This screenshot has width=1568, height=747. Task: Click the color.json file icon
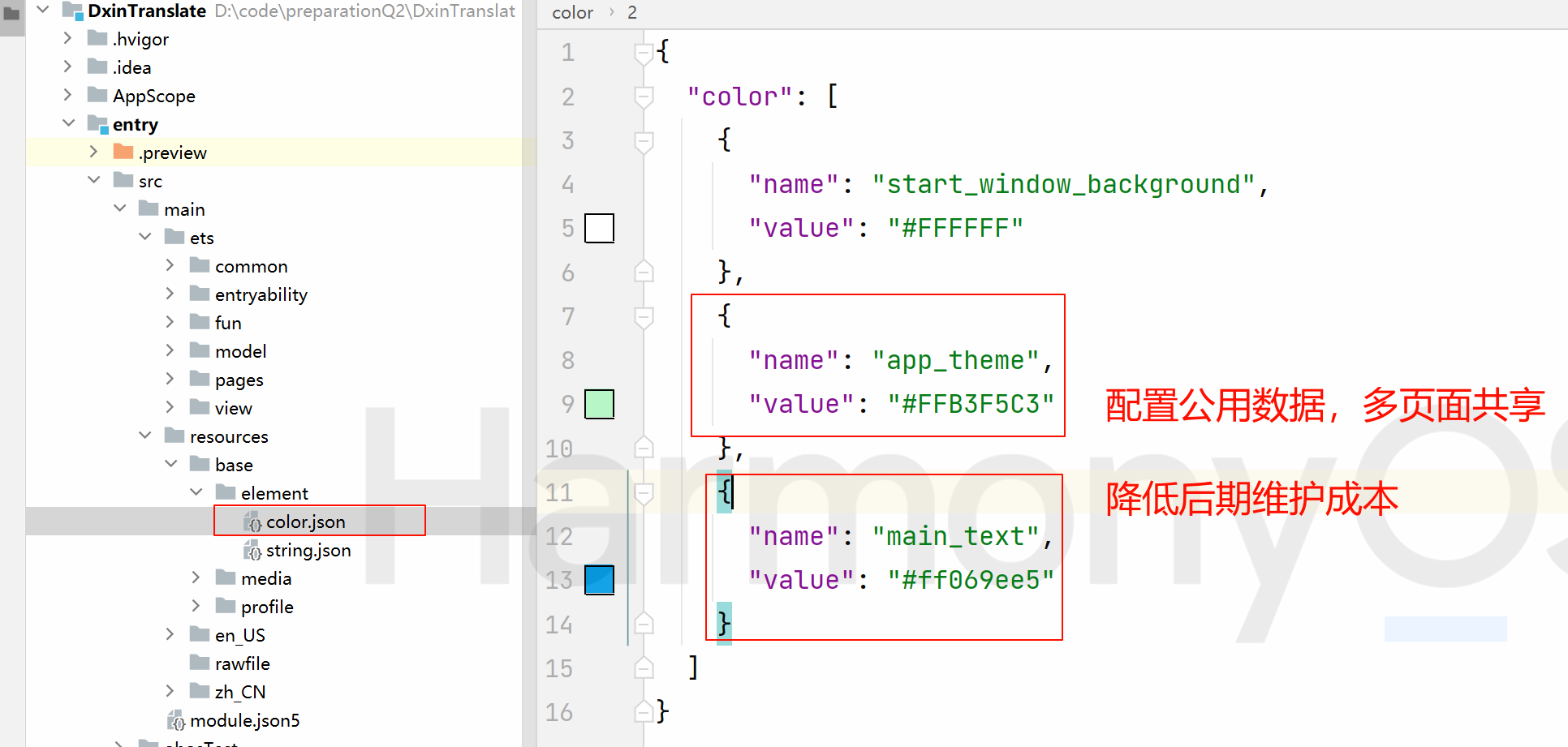[x=252, y=522]
